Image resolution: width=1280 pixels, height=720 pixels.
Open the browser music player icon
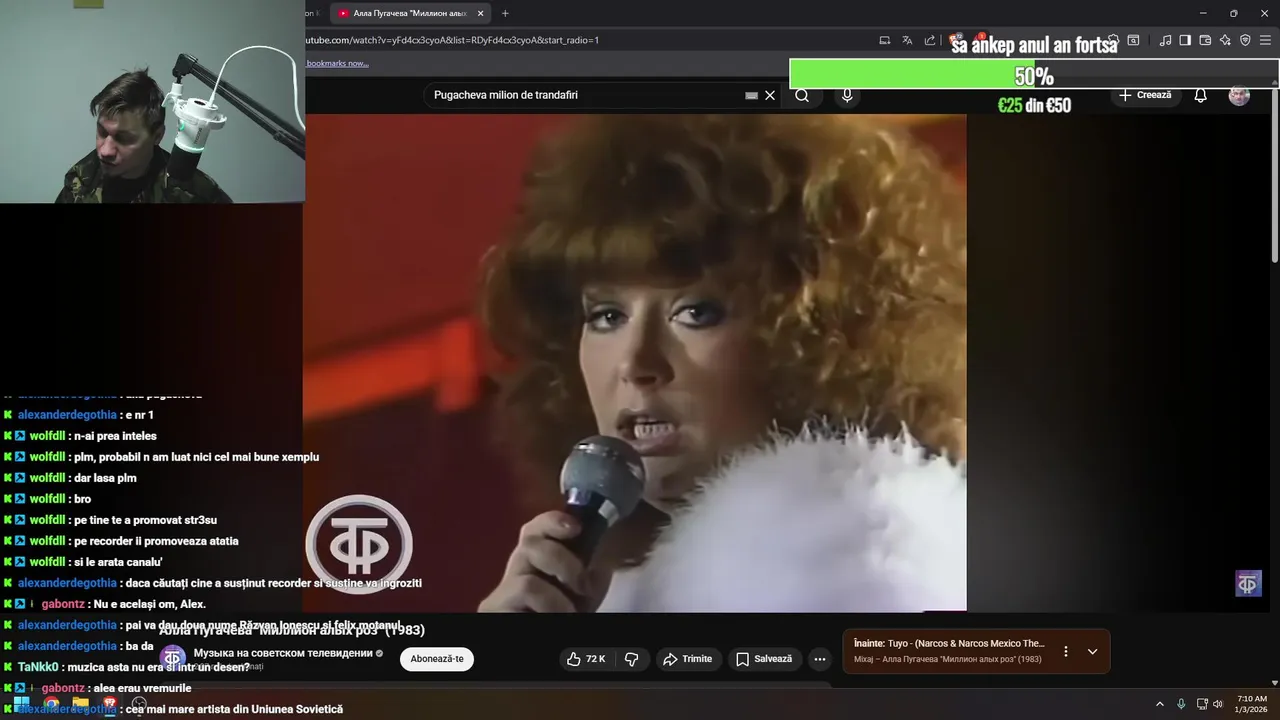click(x=1165, y=40)
